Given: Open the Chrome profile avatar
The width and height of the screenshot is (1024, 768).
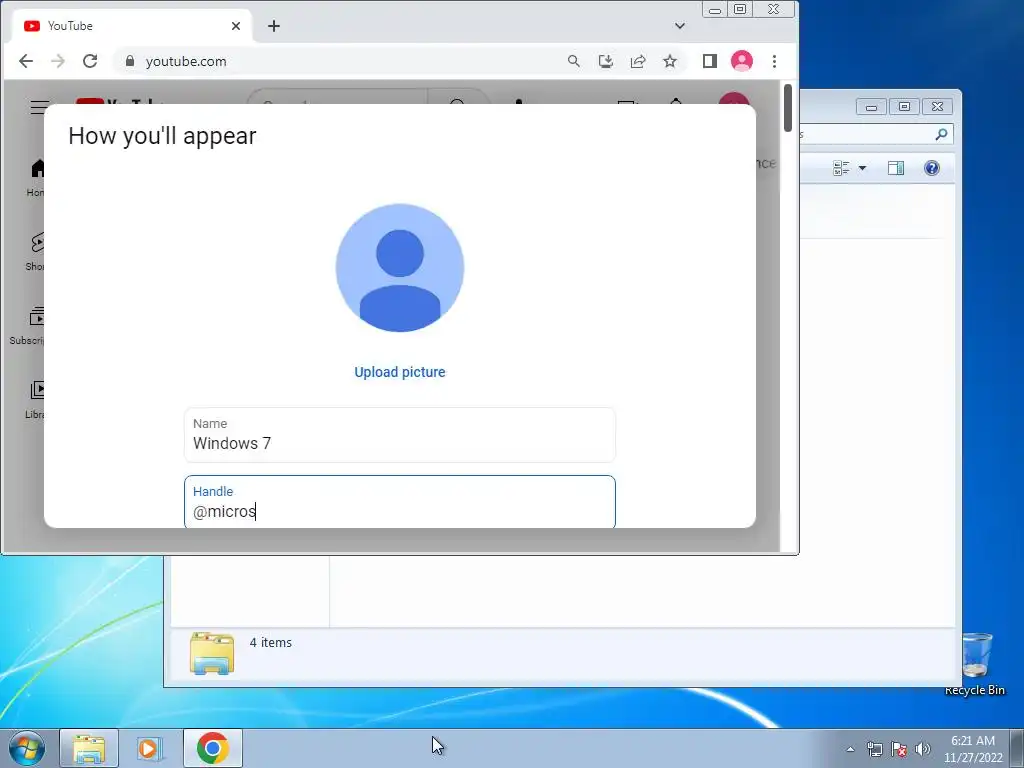Looking at the screenshot, I should [742, 61].
